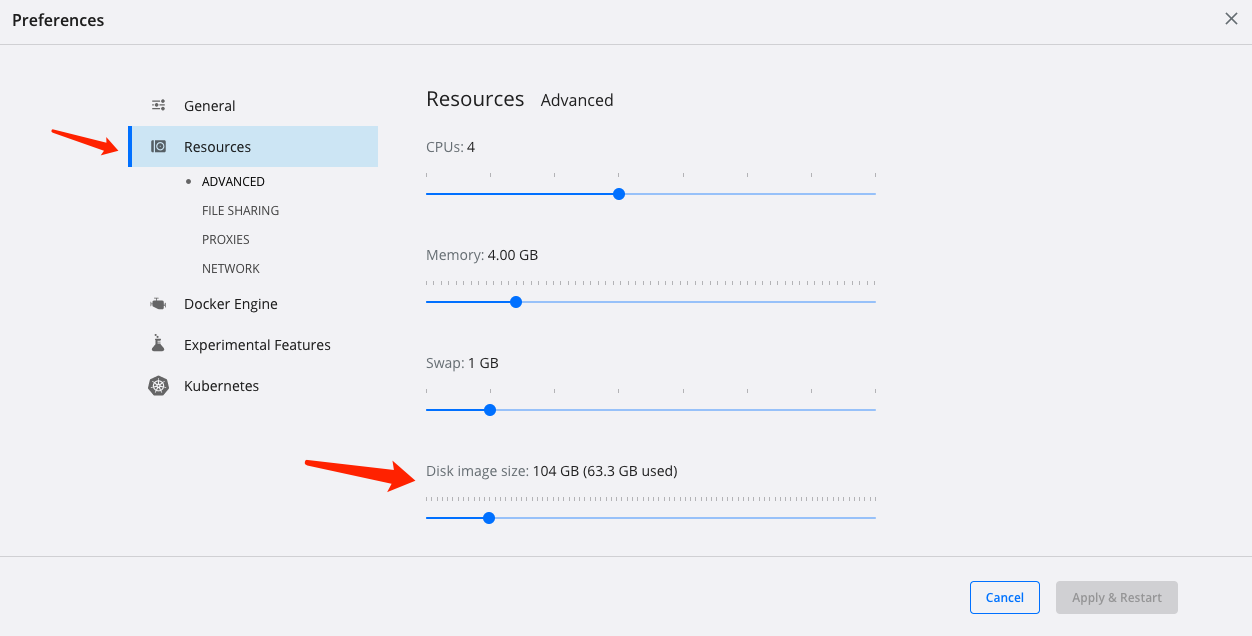Set the Disk image size slider to maximum end

[x=874, y=518]
